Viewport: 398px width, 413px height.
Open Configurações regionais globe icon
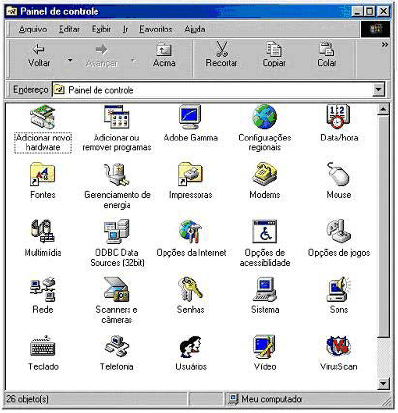pos(265,117)
